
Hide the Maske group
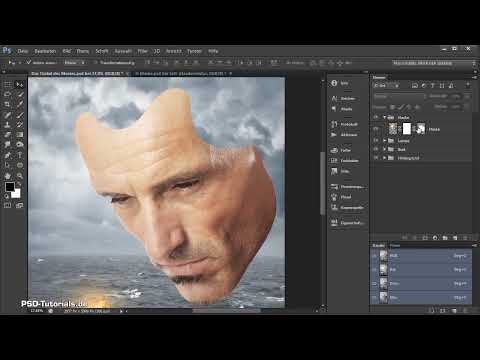[376, 117]
